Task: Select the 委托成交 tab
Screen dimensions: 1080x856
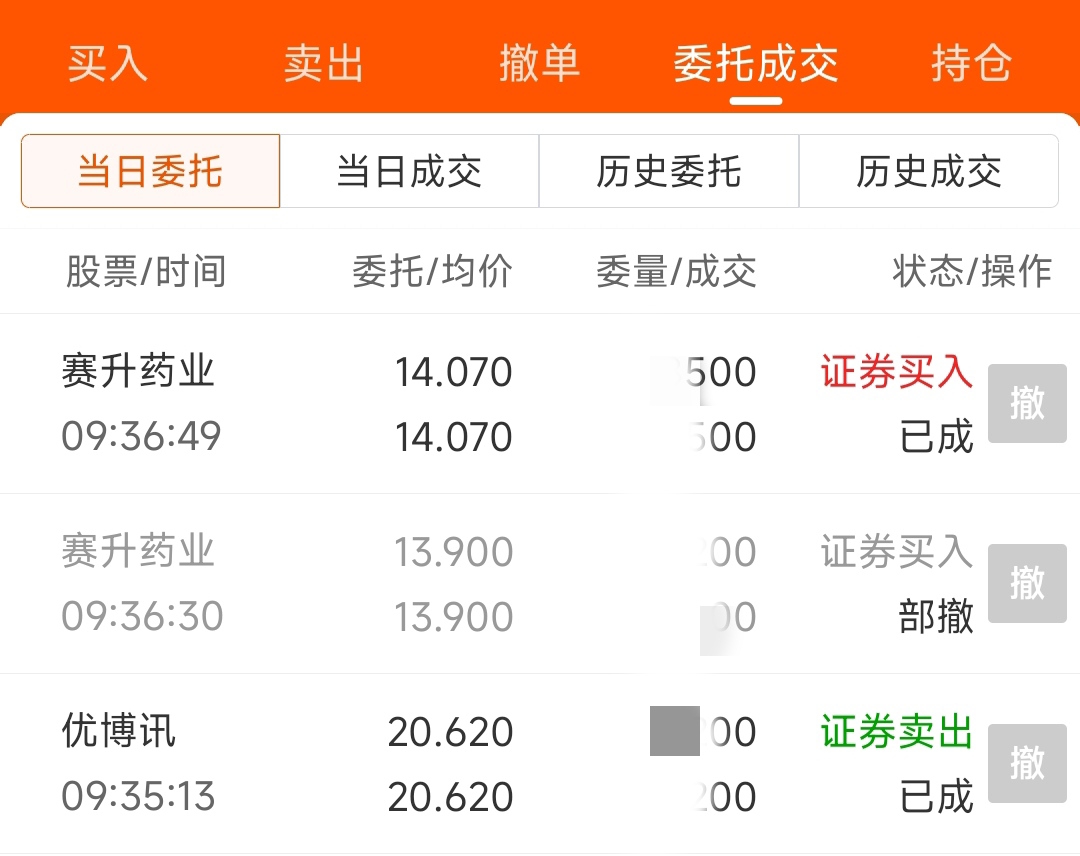Action: (756, 63)
